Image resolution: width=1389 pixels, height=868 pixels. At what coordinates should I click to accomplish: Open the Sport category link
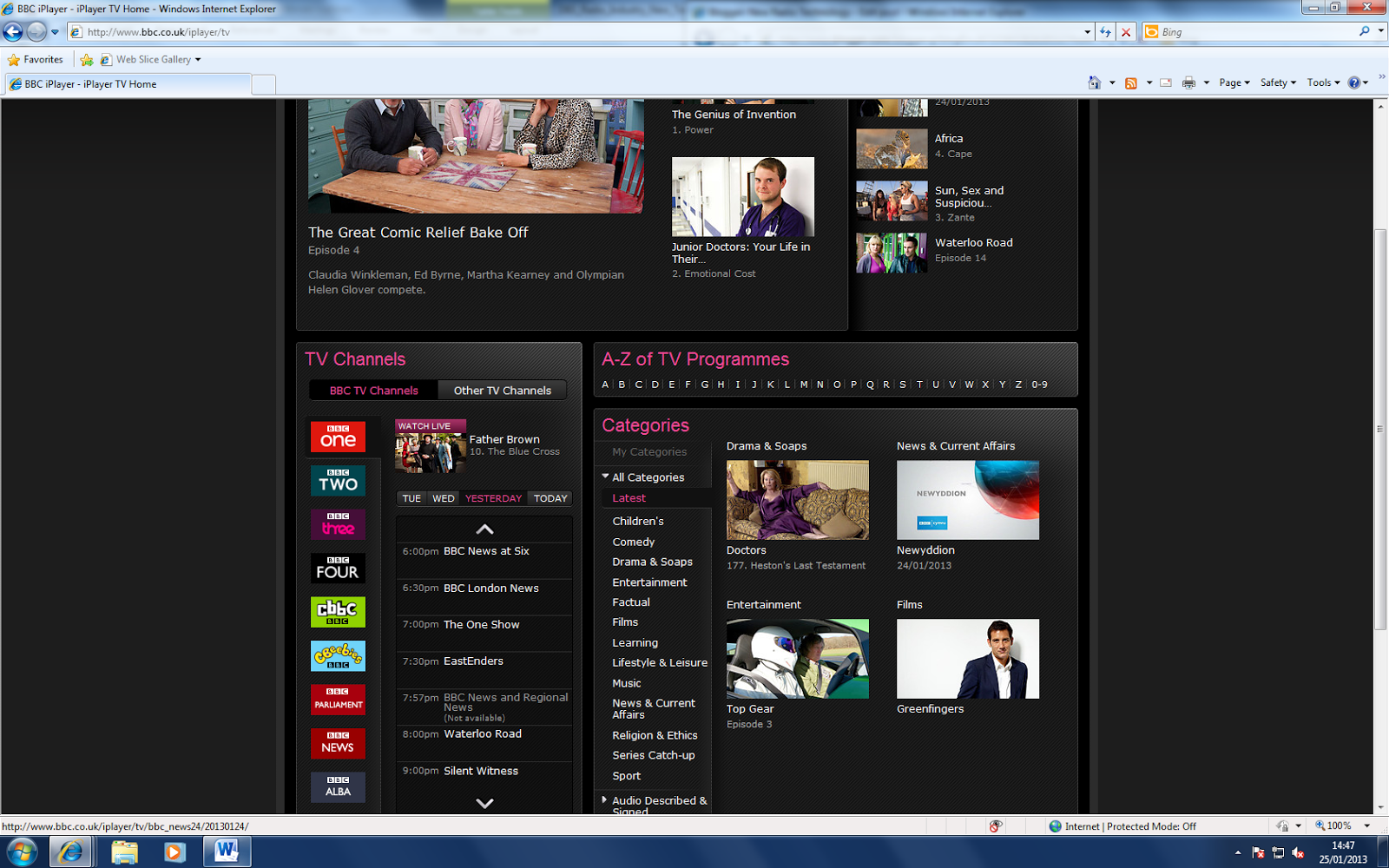click(627, 776)
